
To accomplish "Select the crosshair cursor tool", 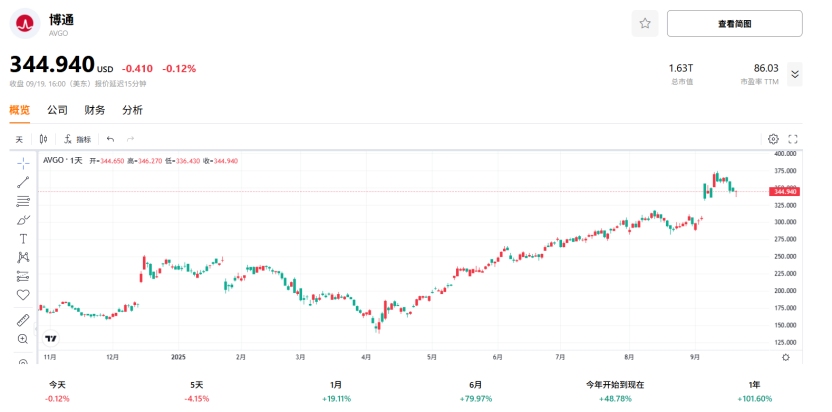I will [x=23, y=163].
